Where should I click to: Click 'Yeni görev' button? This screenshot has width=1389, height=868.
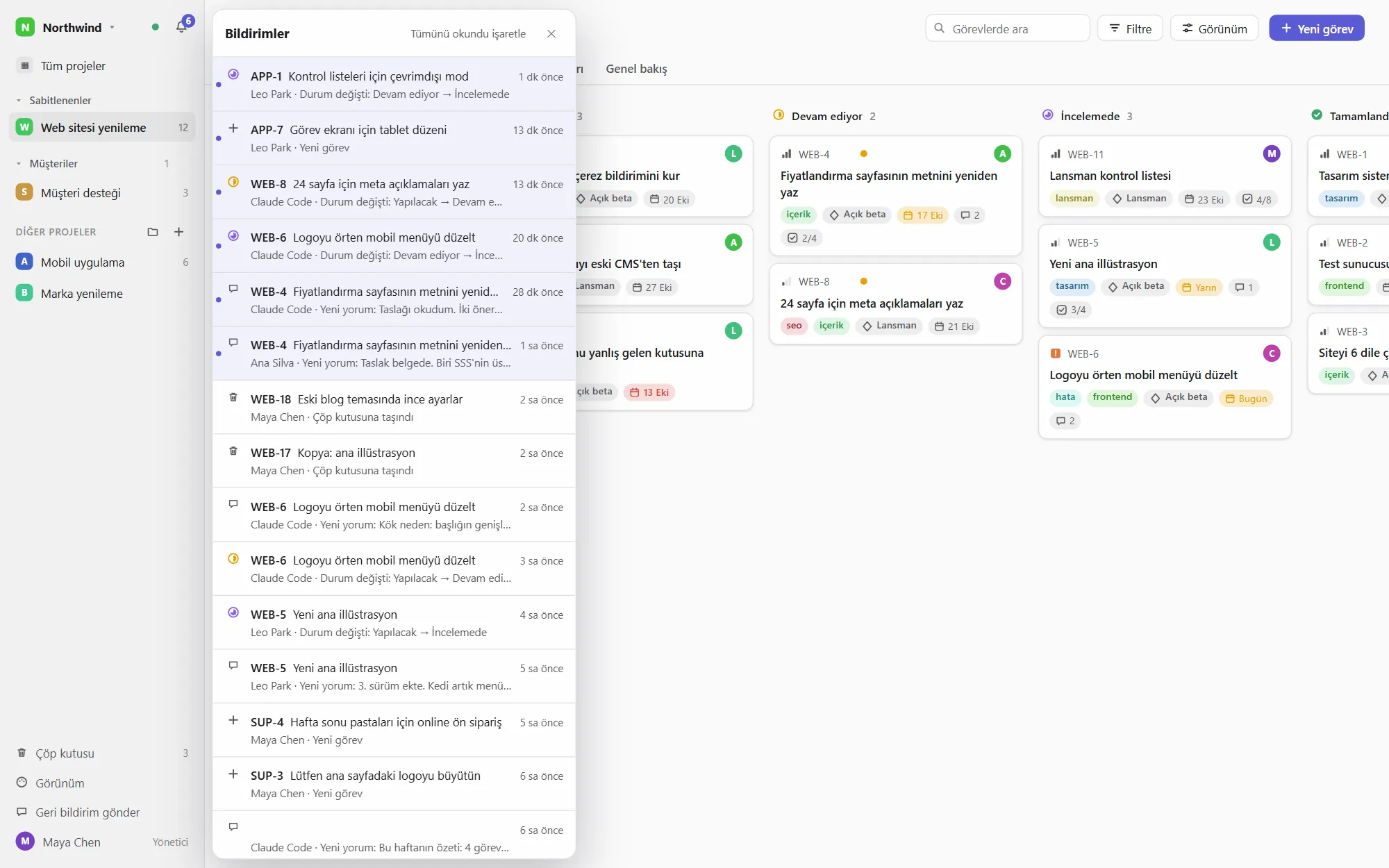point(1316,28)
